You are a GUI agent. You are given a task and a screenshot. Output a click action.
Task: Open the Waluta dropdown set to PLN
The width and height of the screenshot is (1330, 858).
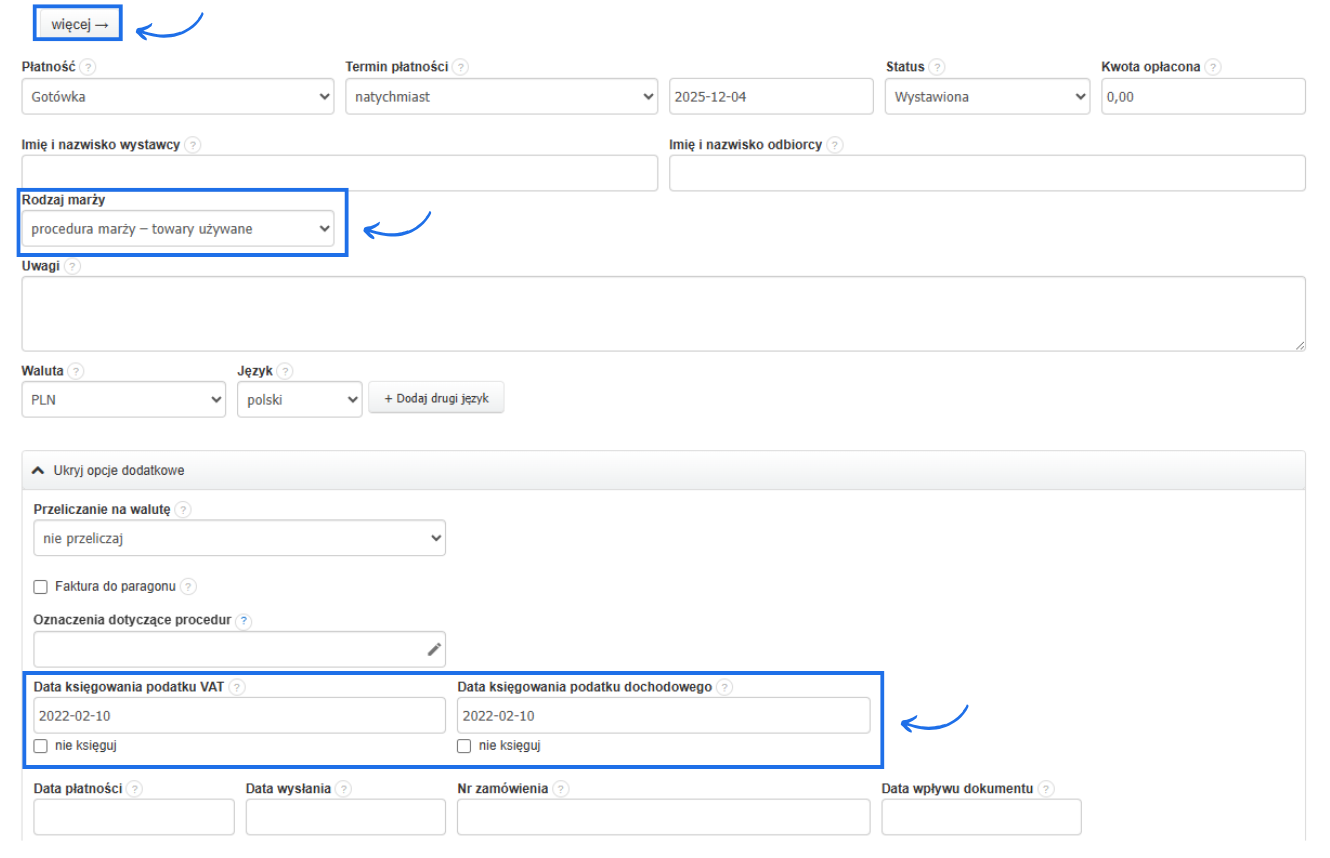click(x=123, y=400)
